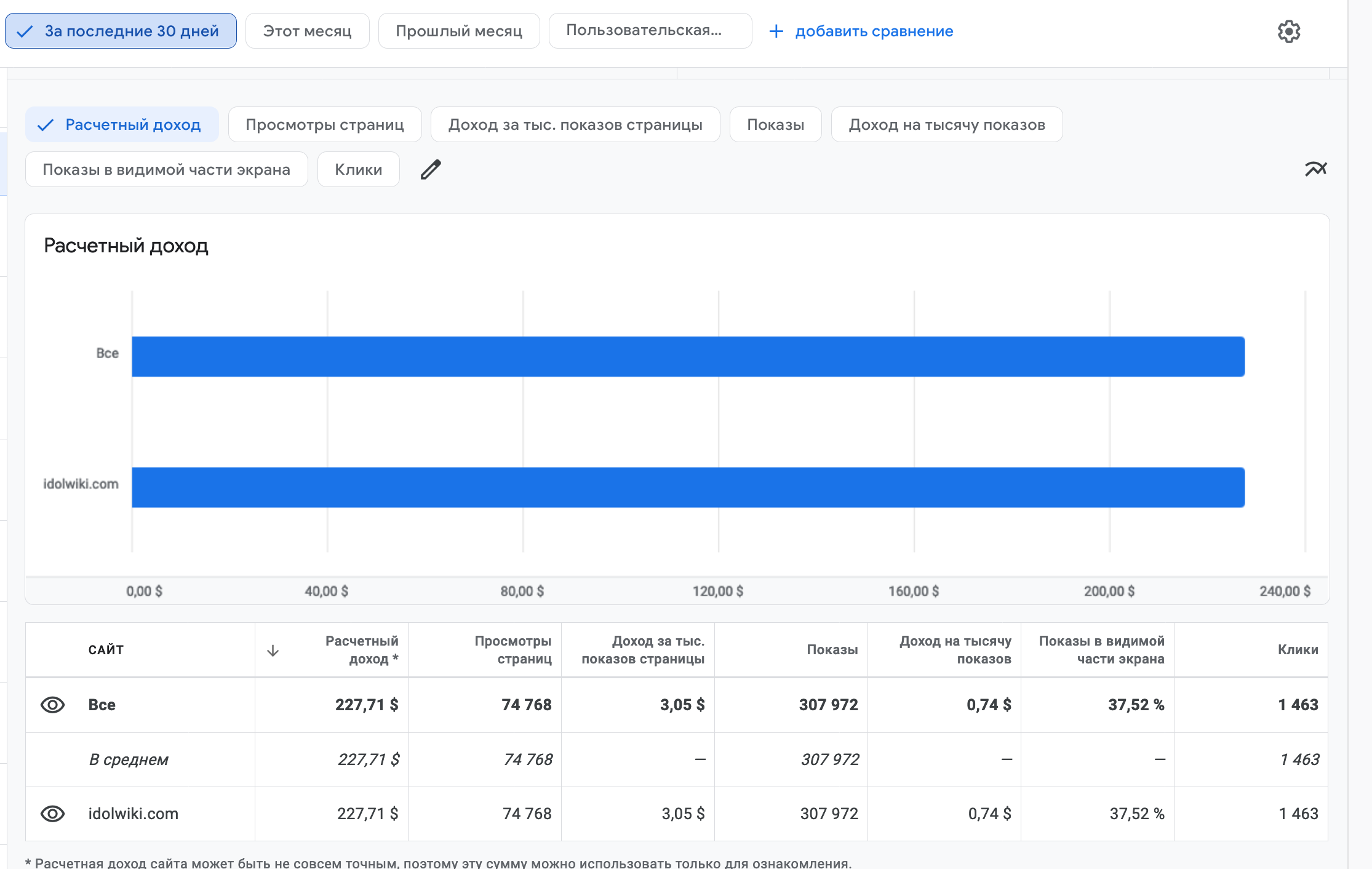Choose 'Доход за тыс. показов страницы' metric
The width and height of the screenshot is (1372, 869).
pos(575,124)
